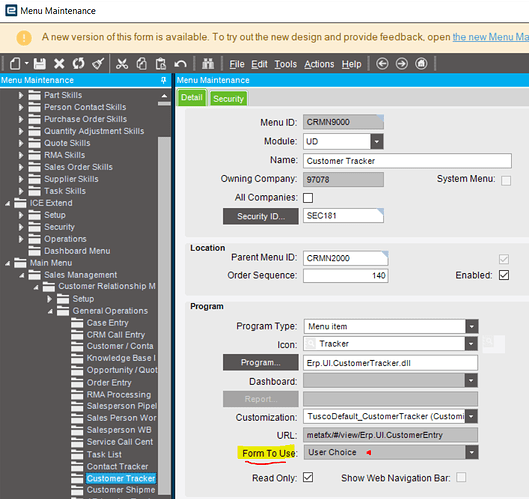The width and height of the screenshot is (529, 499).
Task: Toggle the Read Only checkbox
Action: click(308, 477)
